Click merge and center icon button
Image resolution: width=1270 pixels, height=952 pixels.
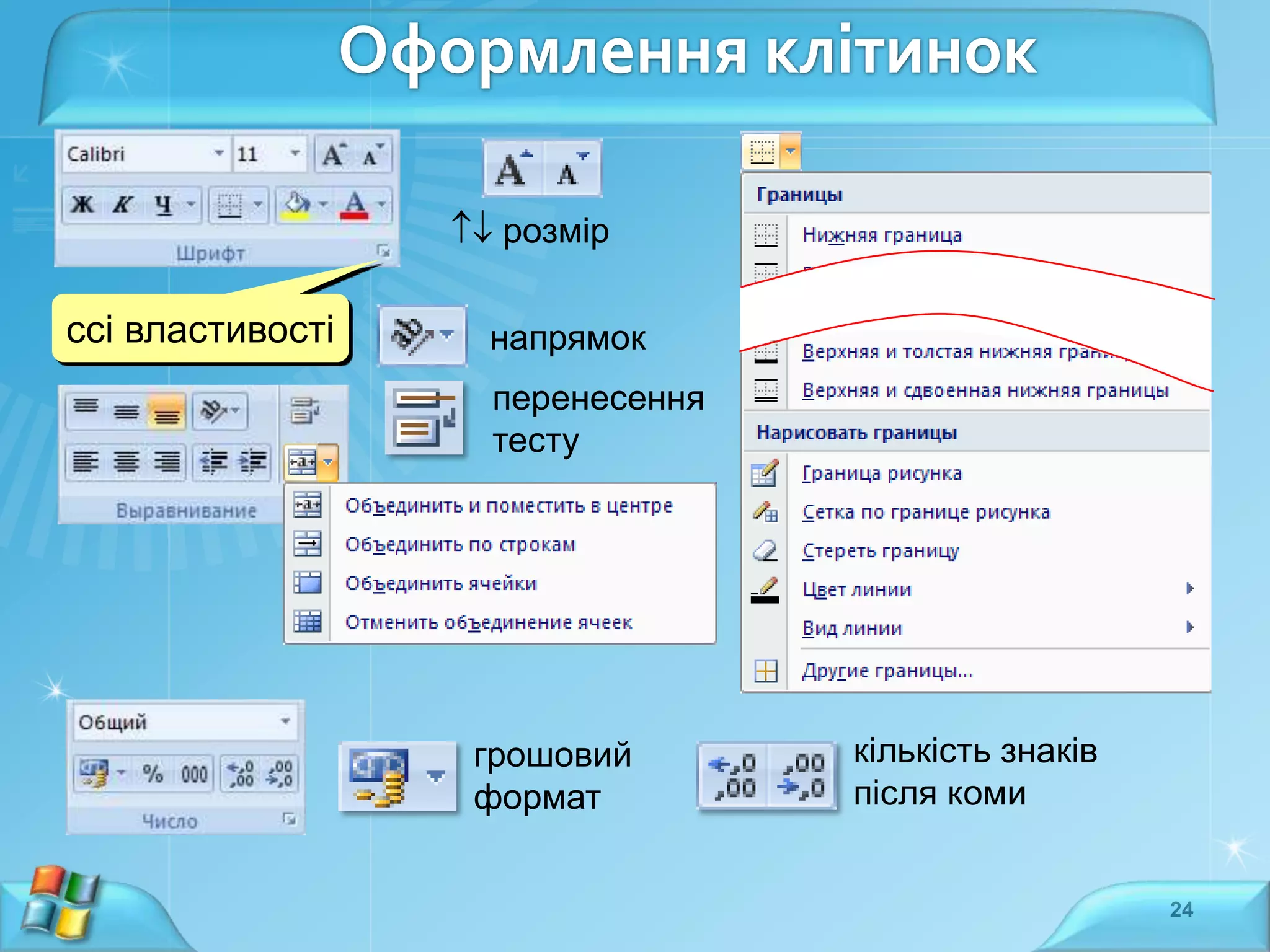(x=302, y=462)
